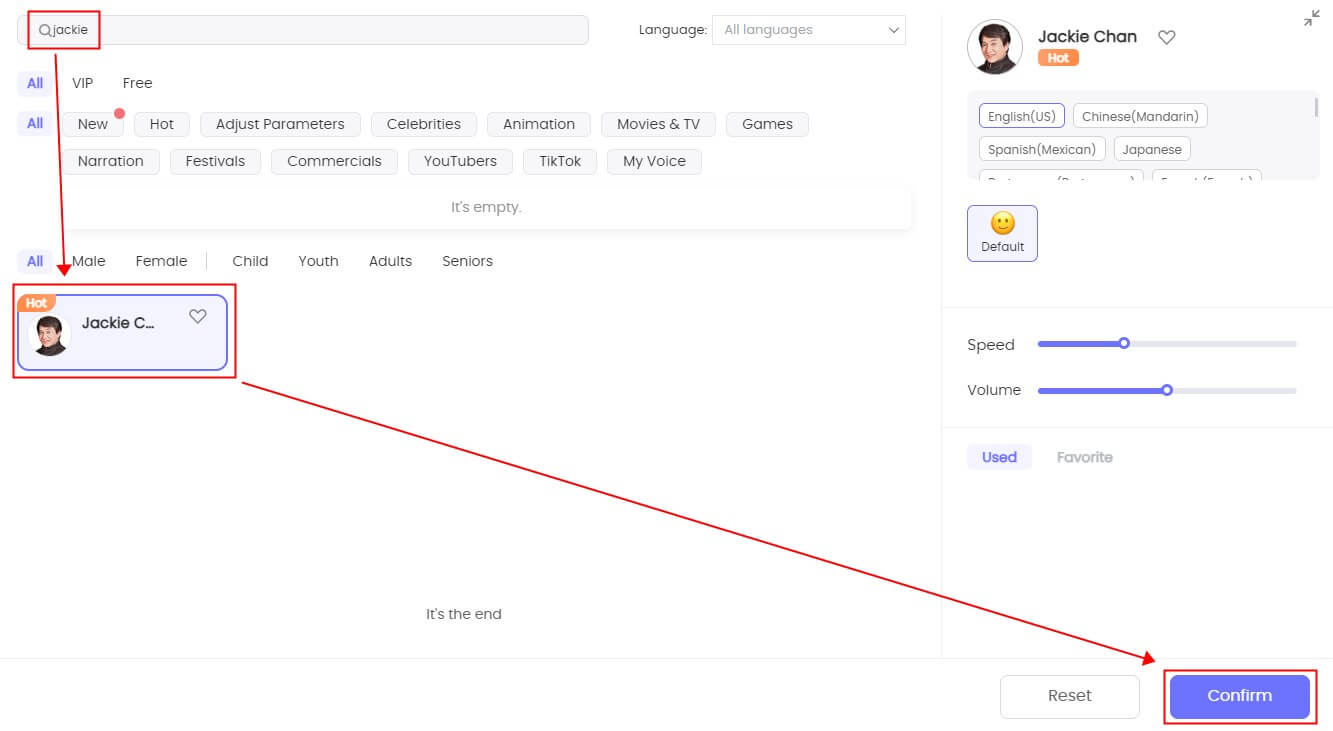Select the Free filter tab
The width and height of the screenshot is (1333, 731).
point(137,83)
